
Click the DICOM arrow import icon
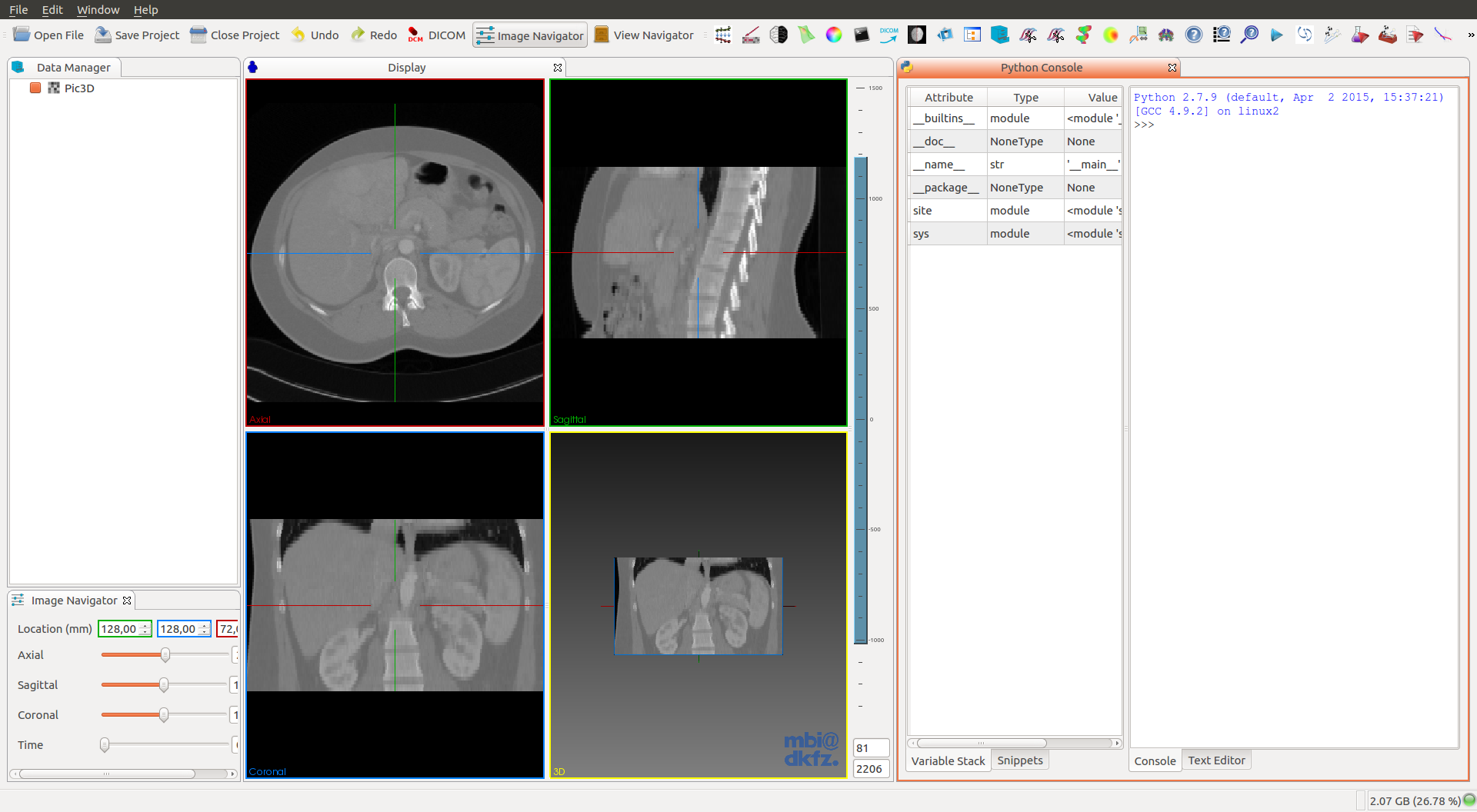889,35
